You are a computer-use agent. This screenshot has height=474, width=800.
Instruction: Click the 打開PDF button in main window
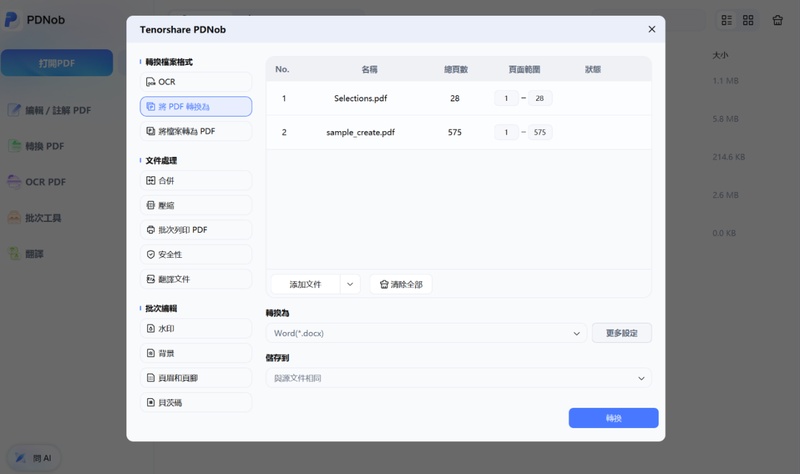pos(57,63)
